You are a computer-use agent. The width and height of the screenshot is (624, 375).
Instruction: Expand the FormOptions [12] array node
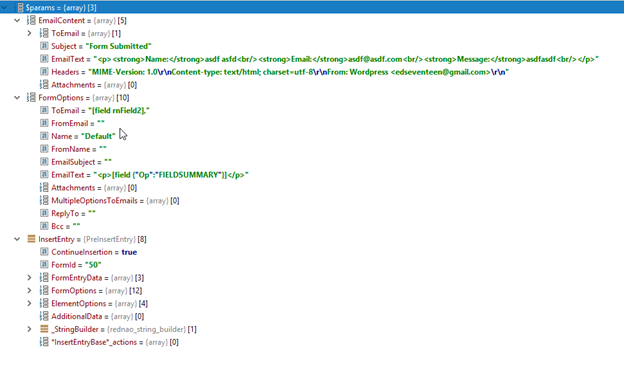tap(29, 291)
